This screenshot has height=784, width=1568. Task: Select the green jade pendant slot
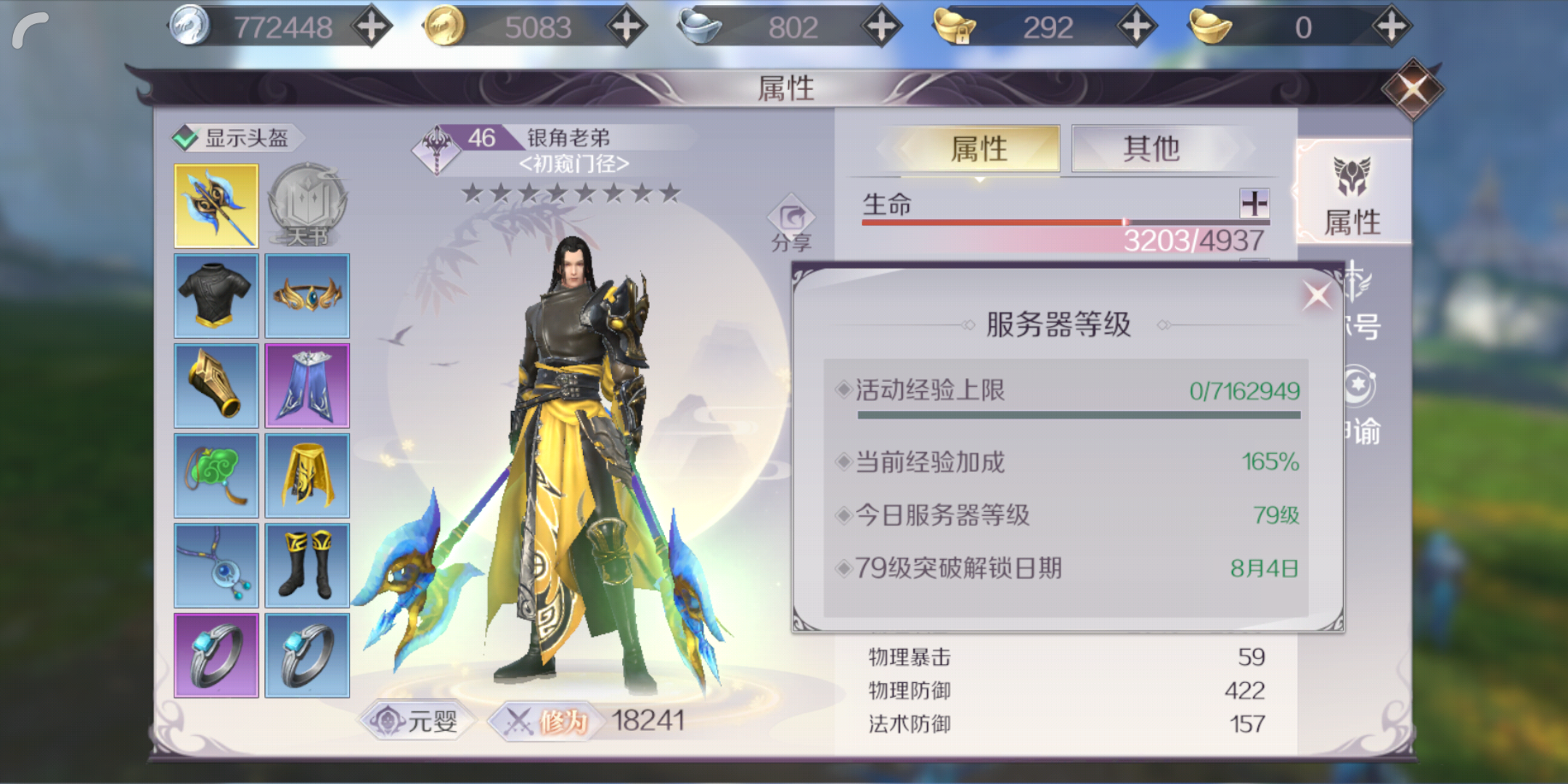(x=216, y=475)
